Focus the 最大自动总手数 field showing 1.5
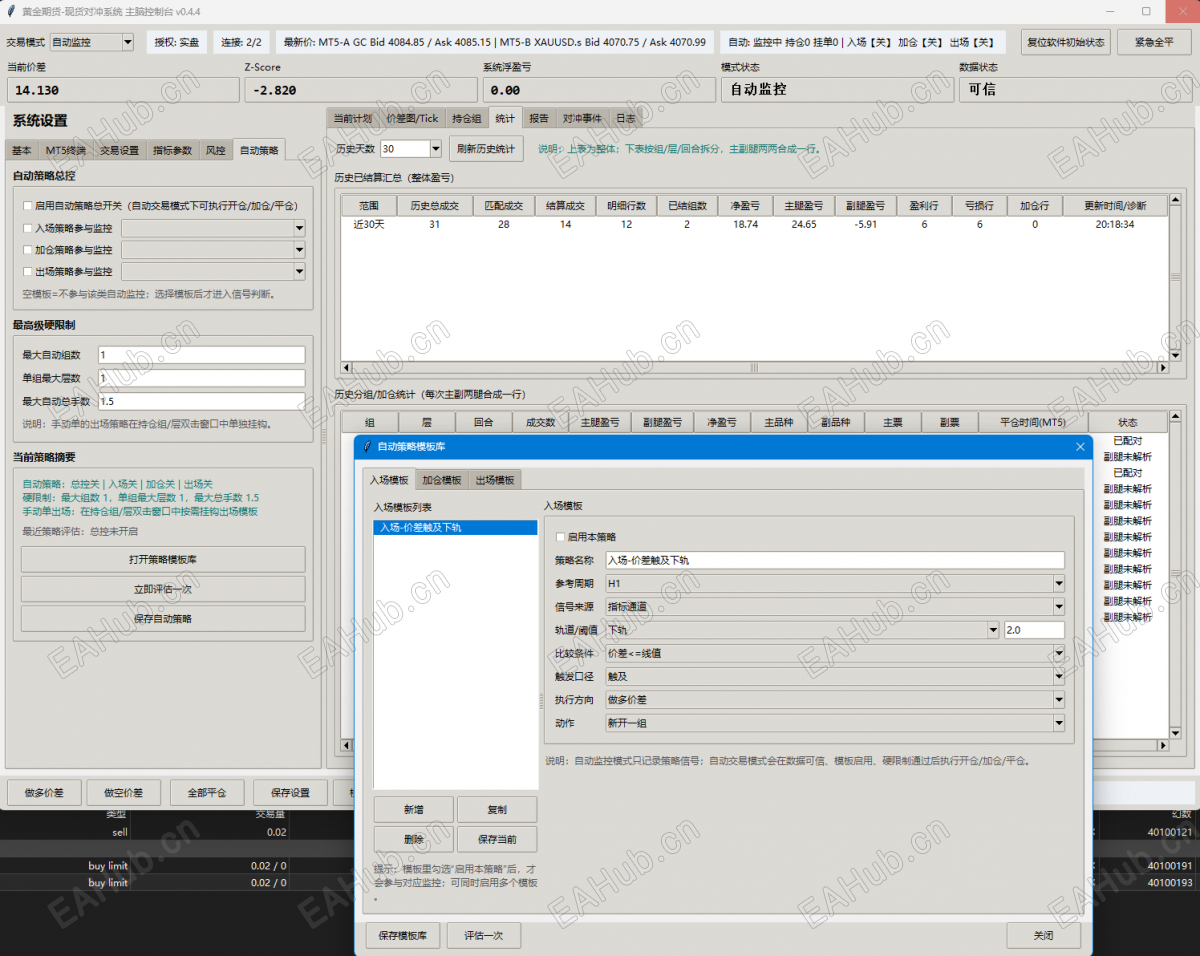 [201, 401]
